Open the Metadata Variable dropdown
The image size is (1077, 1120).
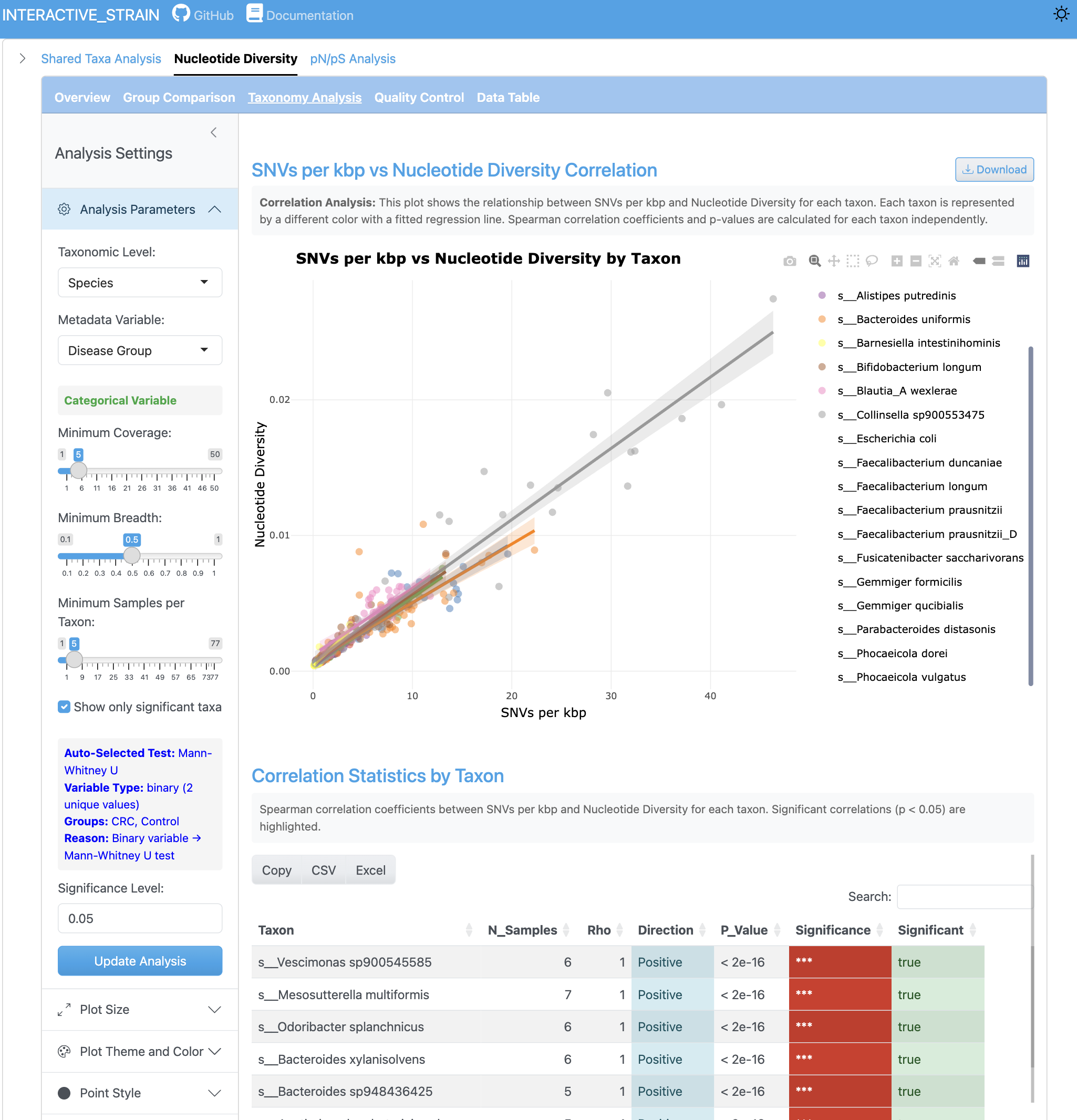(x=140, y=350)
